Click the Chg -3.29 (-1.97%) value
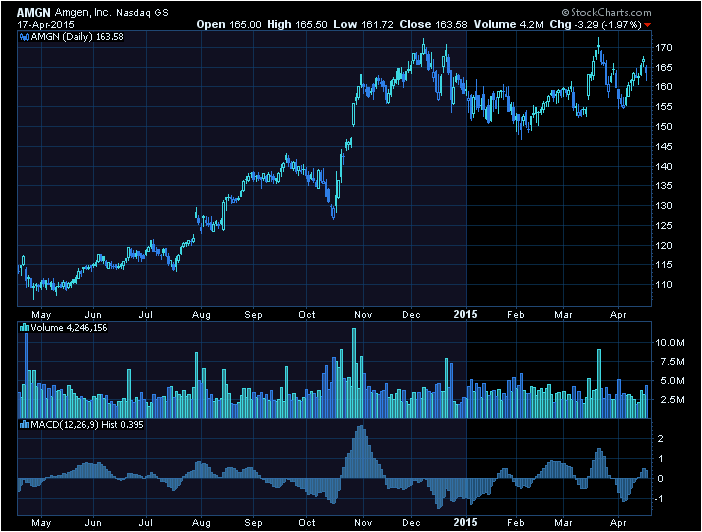Viewport: 702px width, 532px height. coord(595,25)
